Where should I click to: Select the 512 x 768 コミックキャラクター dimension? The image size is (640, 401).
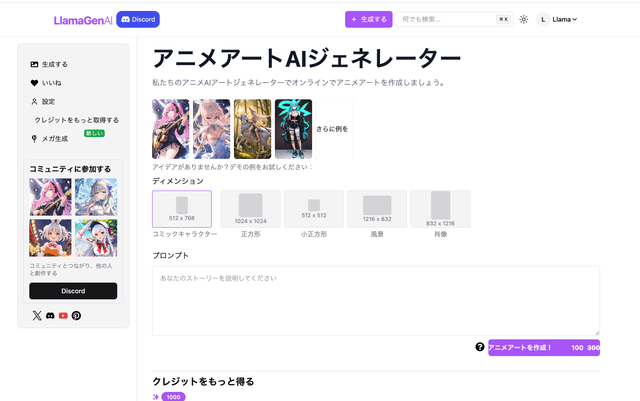tap(182, 209)
